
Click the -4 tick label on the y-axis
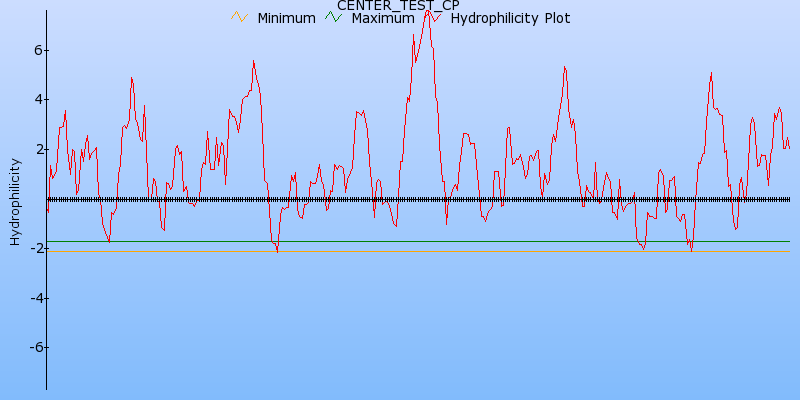[32, 298]
